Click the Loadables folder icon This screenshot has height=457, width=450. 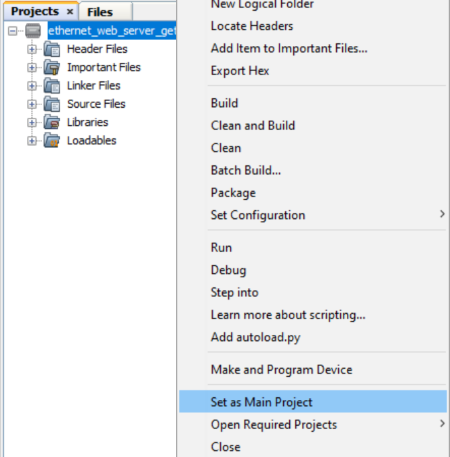[52, 141]
